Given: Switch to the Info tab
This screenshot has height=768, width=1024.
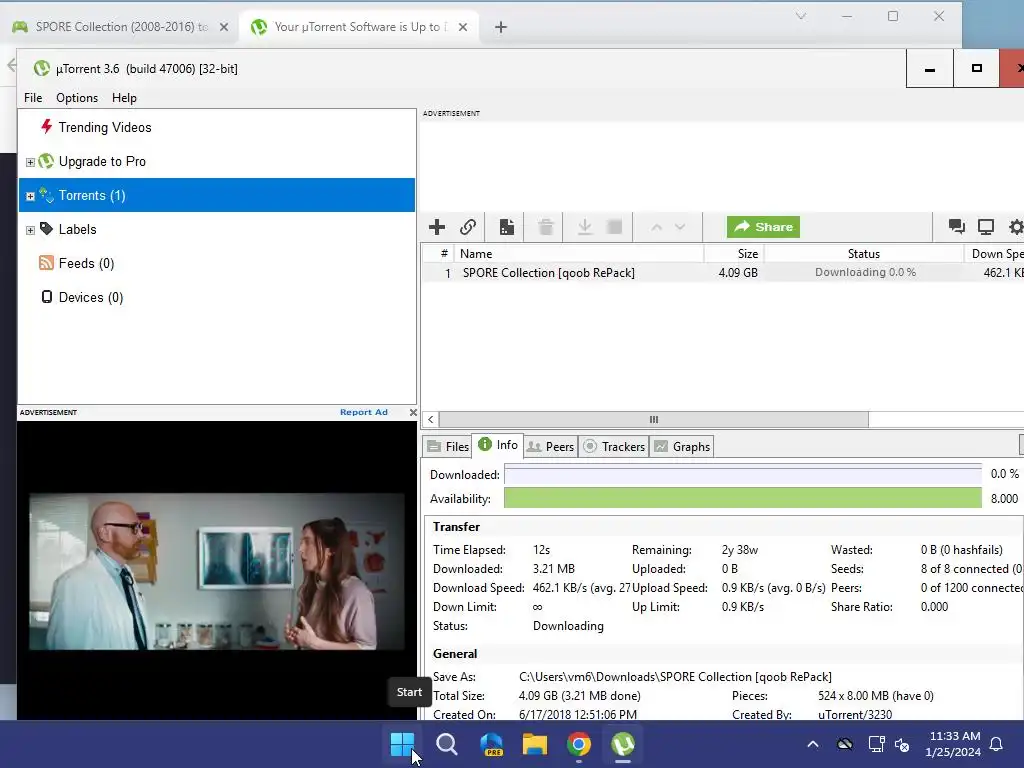Looking at the screenshot, I should pyautogui.click(x=498, y=445).
